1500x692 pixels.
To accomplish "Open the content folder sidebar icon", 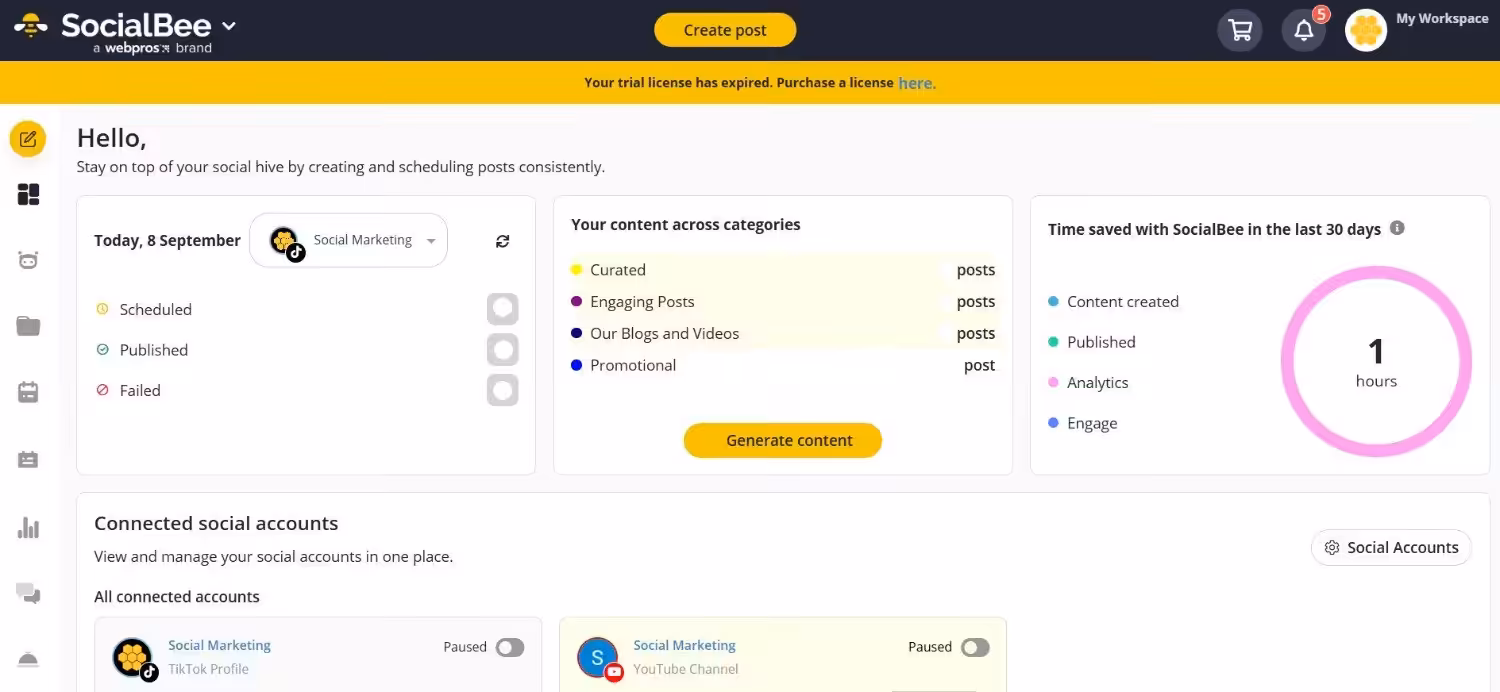I will (28, 326).
